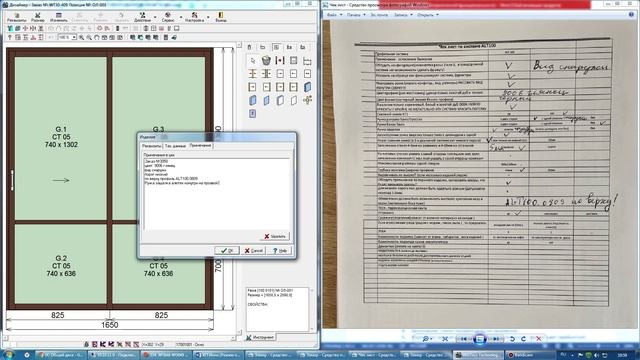Click the Изменить toolbar button
The width and height of the screenshot is (640, 360).
pos(58,17)
